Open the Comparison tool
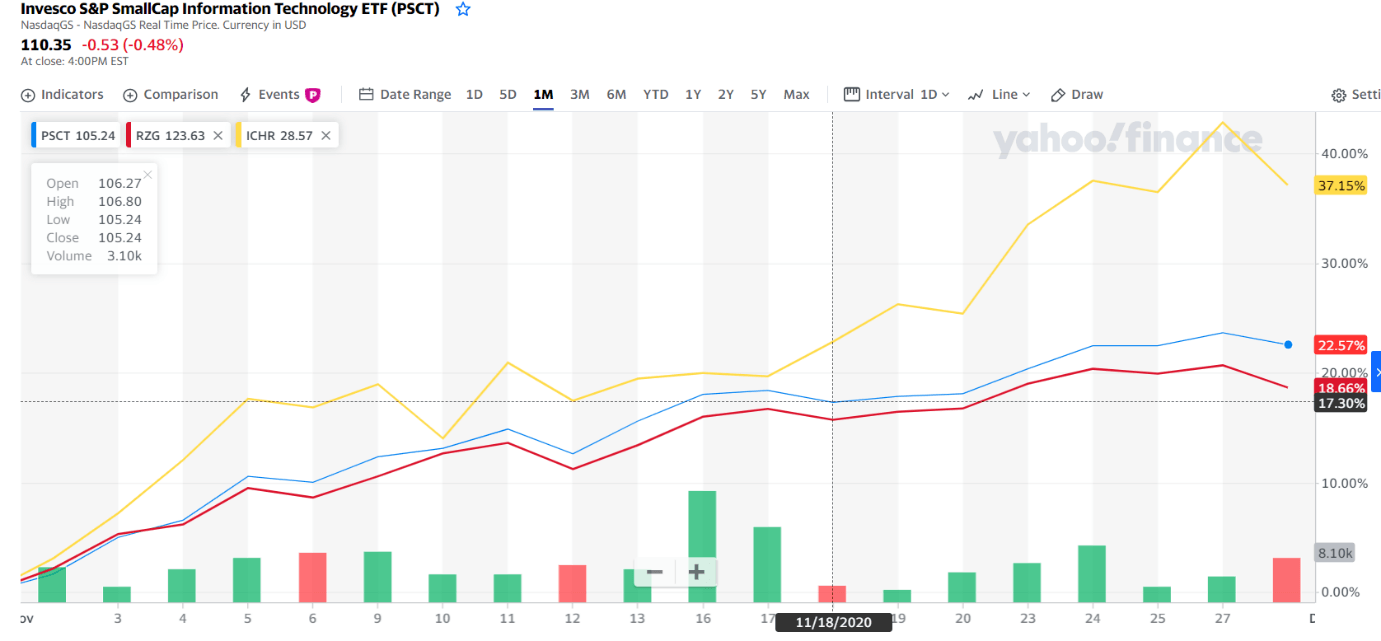The height and width of the screenshot is (641, 1381). (170, 95)
